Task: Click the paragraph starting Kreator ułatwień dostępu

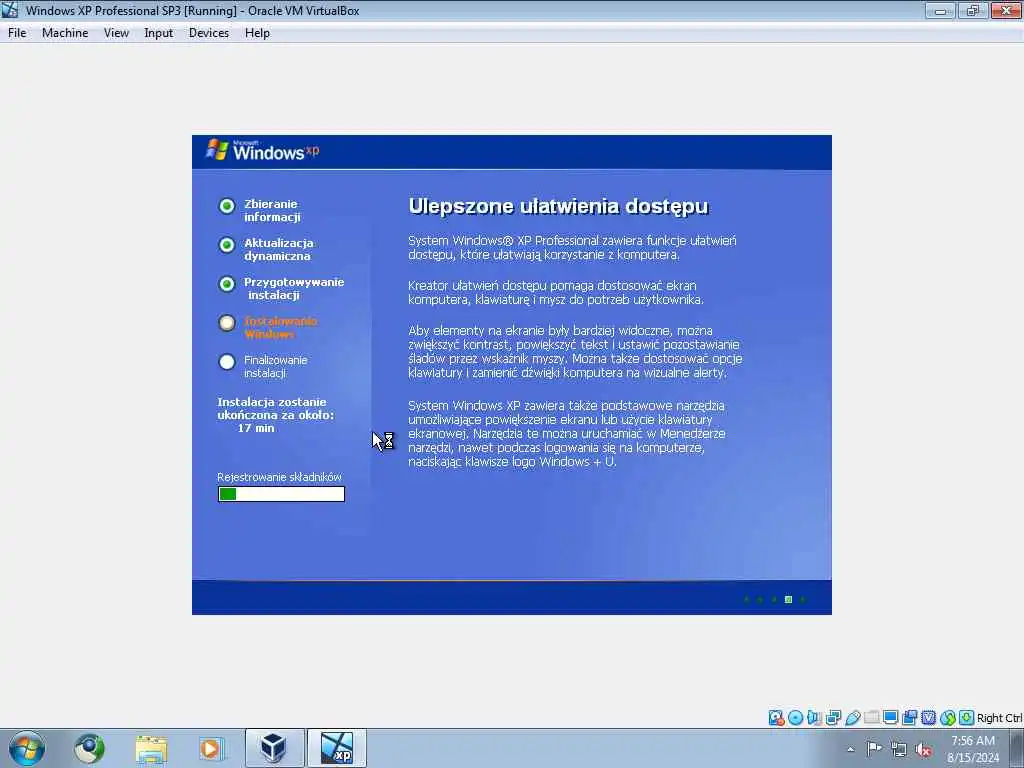Action: pos(556,293)
